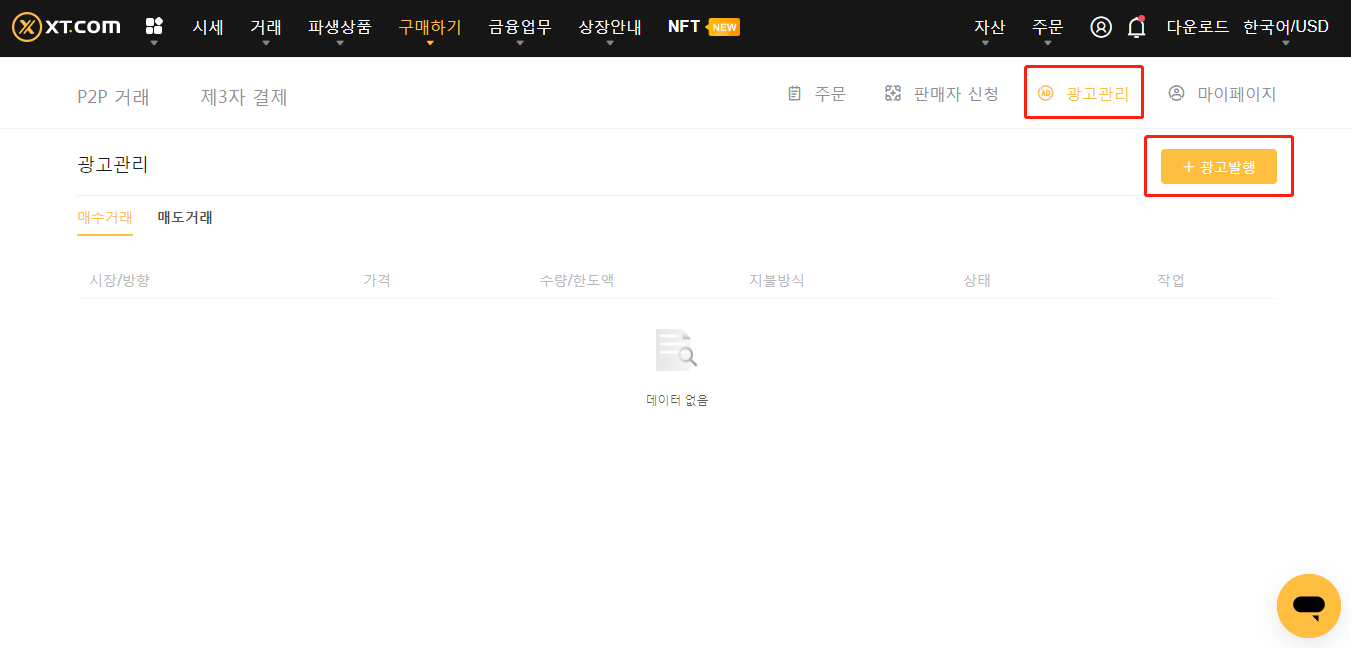Switch to the P2P 거래 tab
The image size is (1351, 648).
[113, 97]
